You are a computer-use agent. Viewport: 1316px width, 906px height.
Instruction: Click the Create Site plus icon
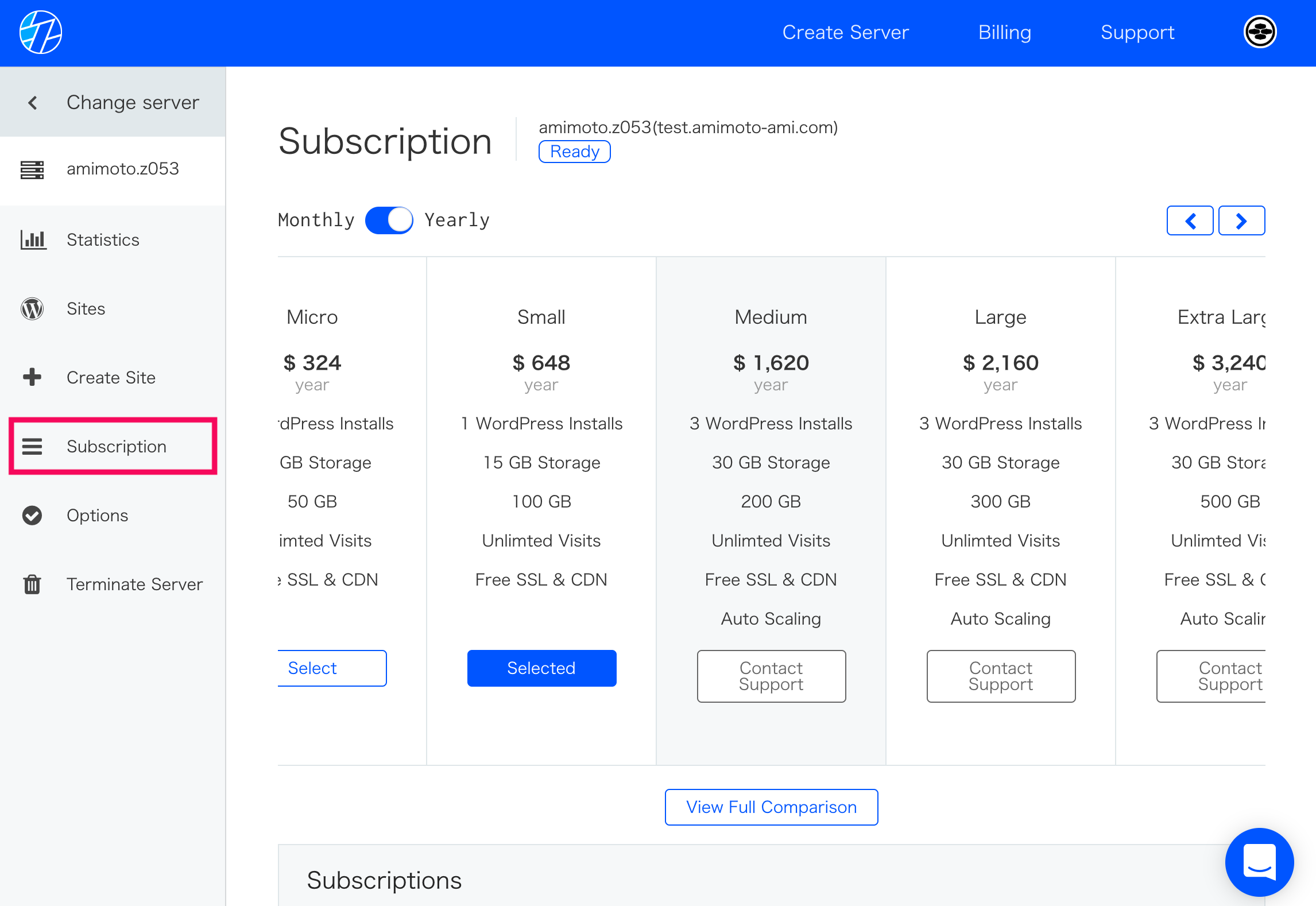pyautogui.click(x=32, y=377)
